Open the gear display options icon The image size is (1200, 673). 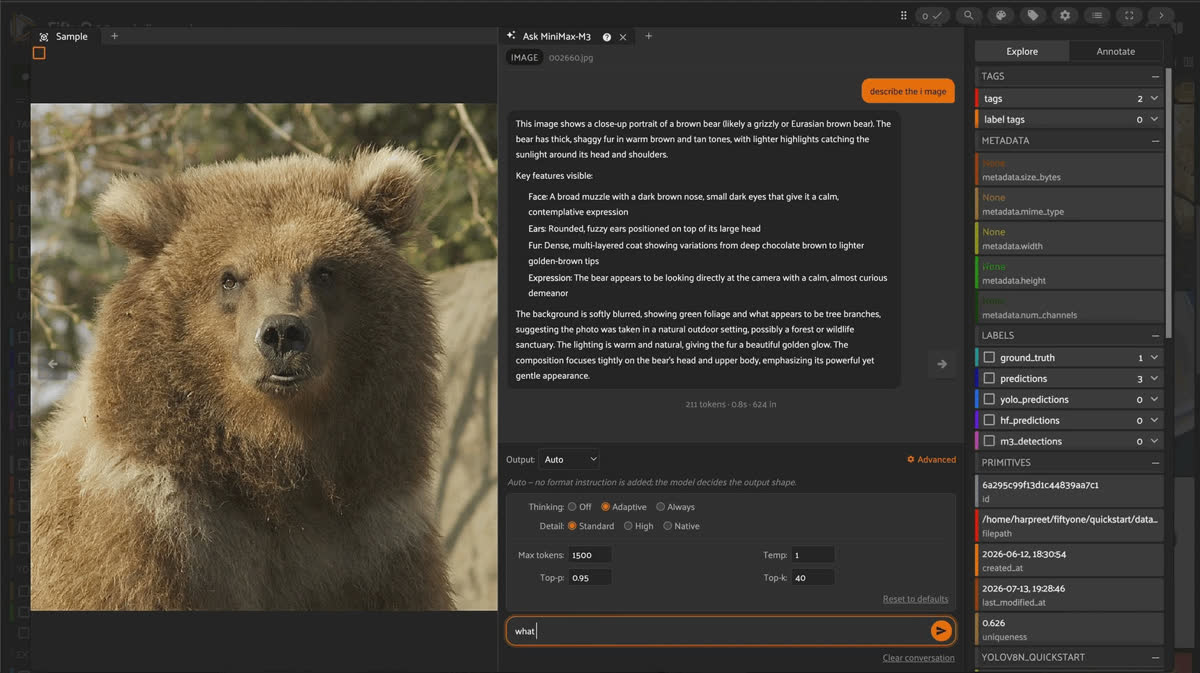pos(1065,15)
